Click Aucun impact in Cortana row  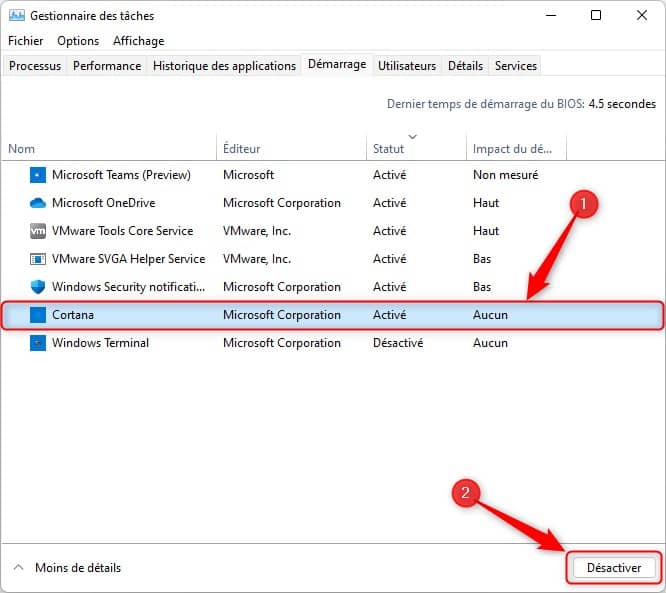[490, 315]
